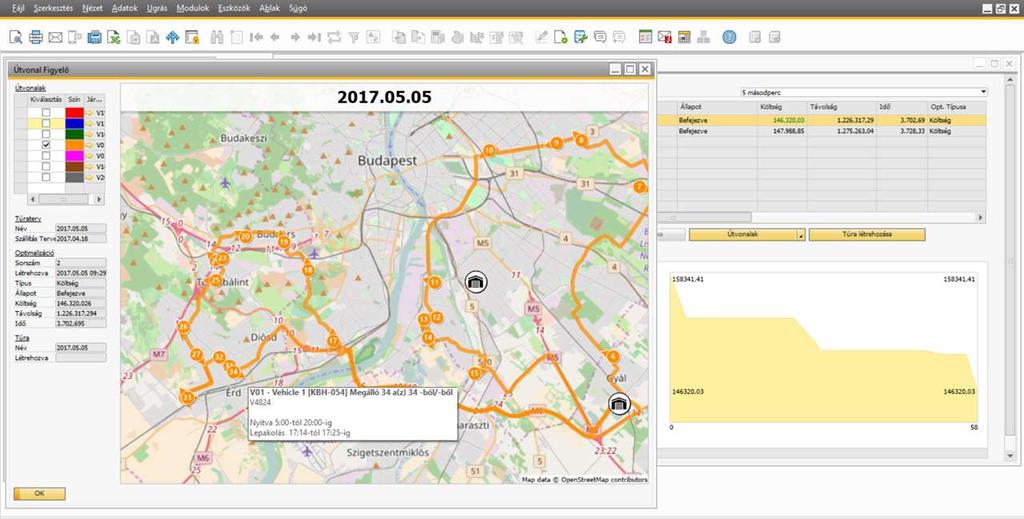Viewport: 1024px width, 519px height.
Task: Click the red route color swatch
Action: tap(74, 113)
